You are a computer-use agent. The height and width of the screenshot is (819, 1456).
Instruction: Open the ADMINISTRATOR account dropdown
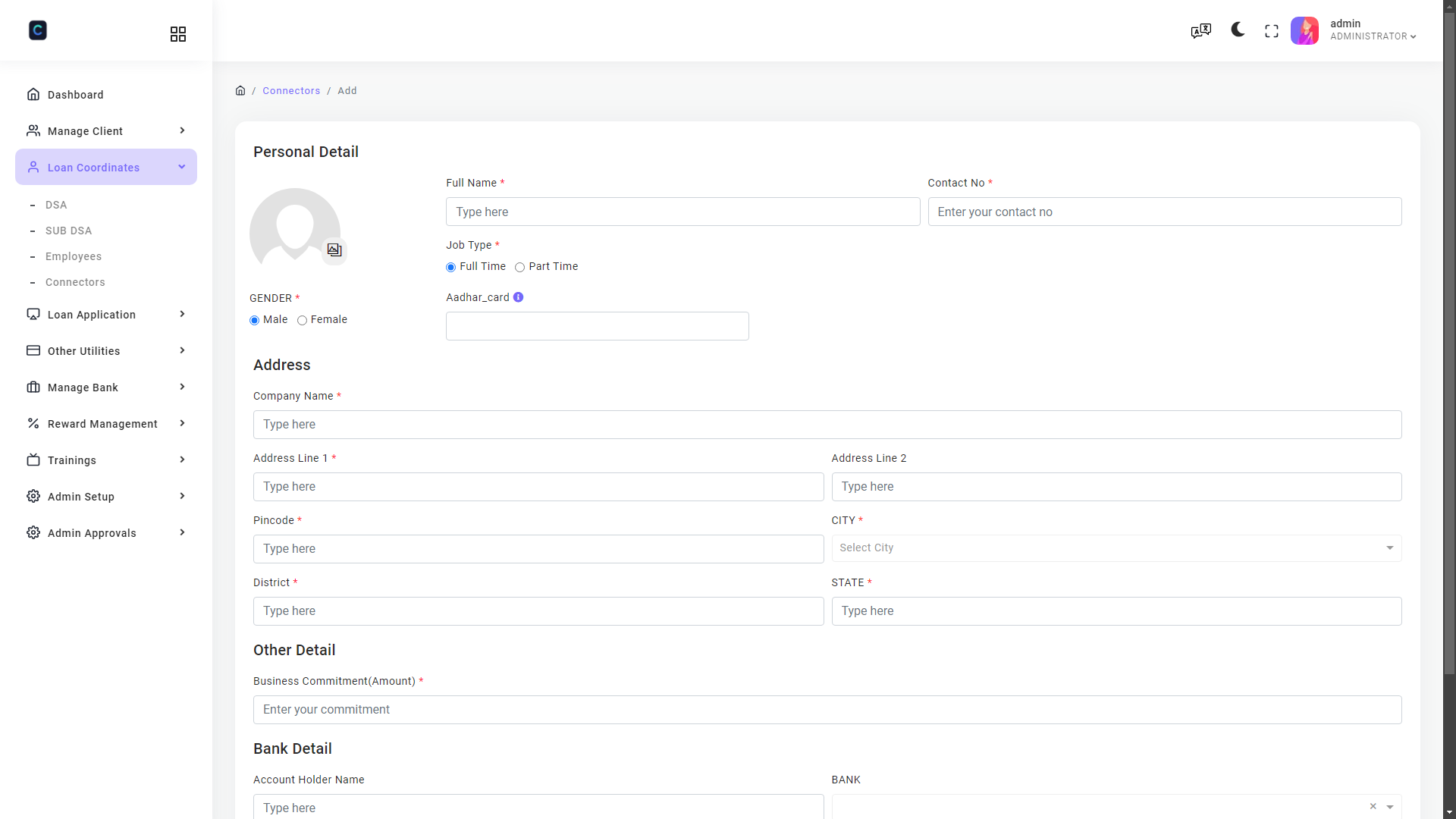point(1373,36)
